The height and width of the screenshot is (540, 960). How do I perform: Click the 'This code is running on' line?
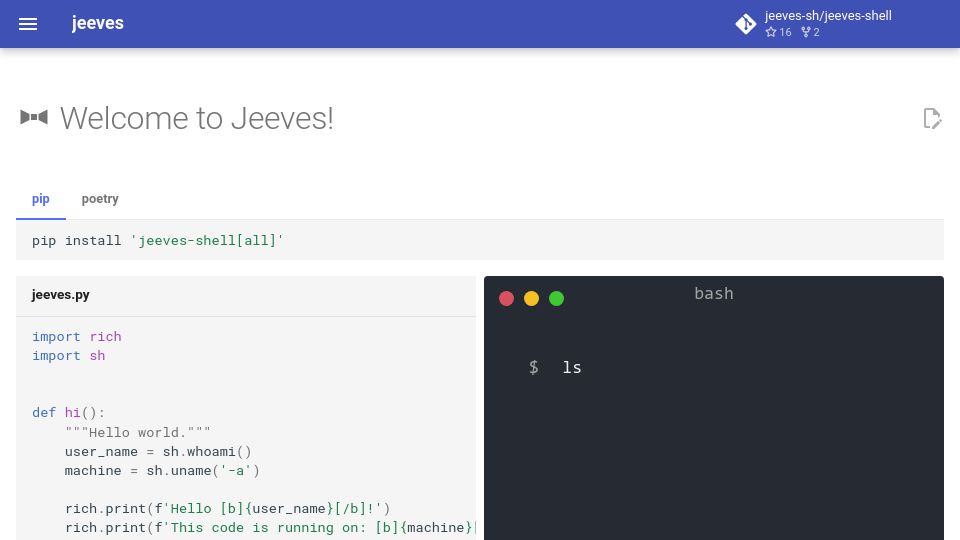click(270, 527)
